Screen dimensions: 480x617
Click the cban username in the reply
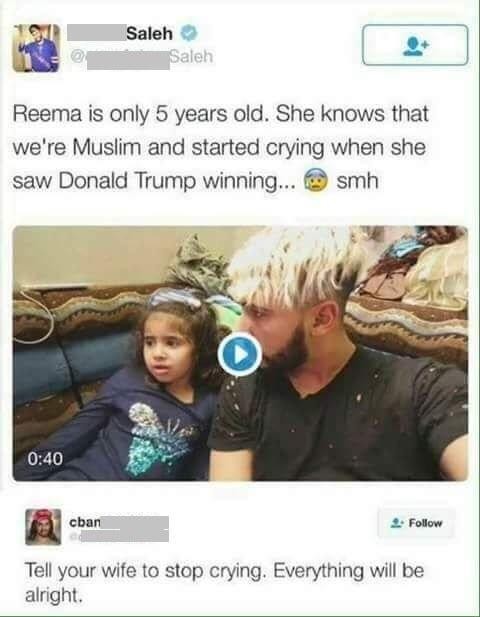point(84,522)
